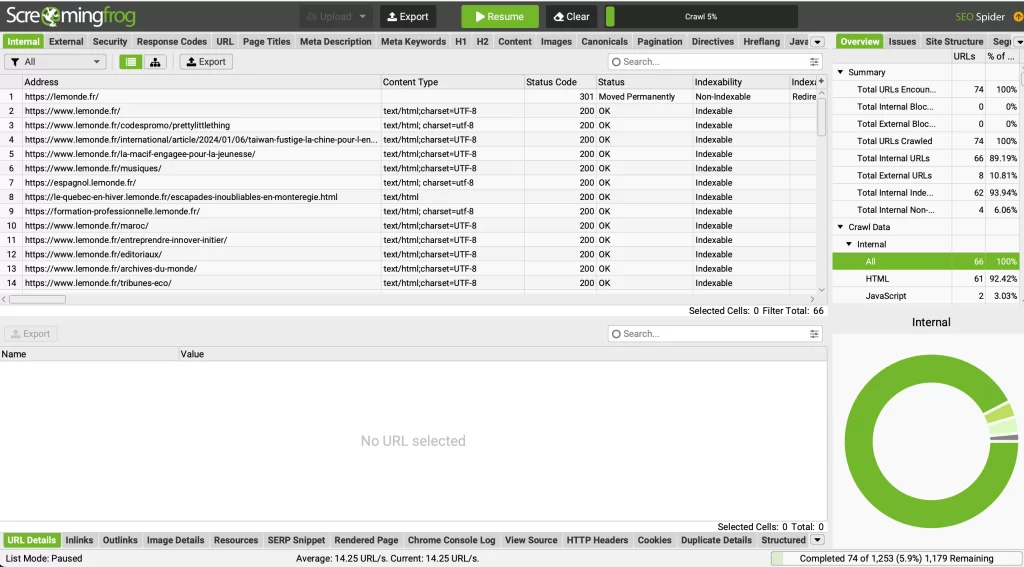Select the tribunes-eco URL row
Viewport: 1024px width, 567px height.
(x=408, y=284)
